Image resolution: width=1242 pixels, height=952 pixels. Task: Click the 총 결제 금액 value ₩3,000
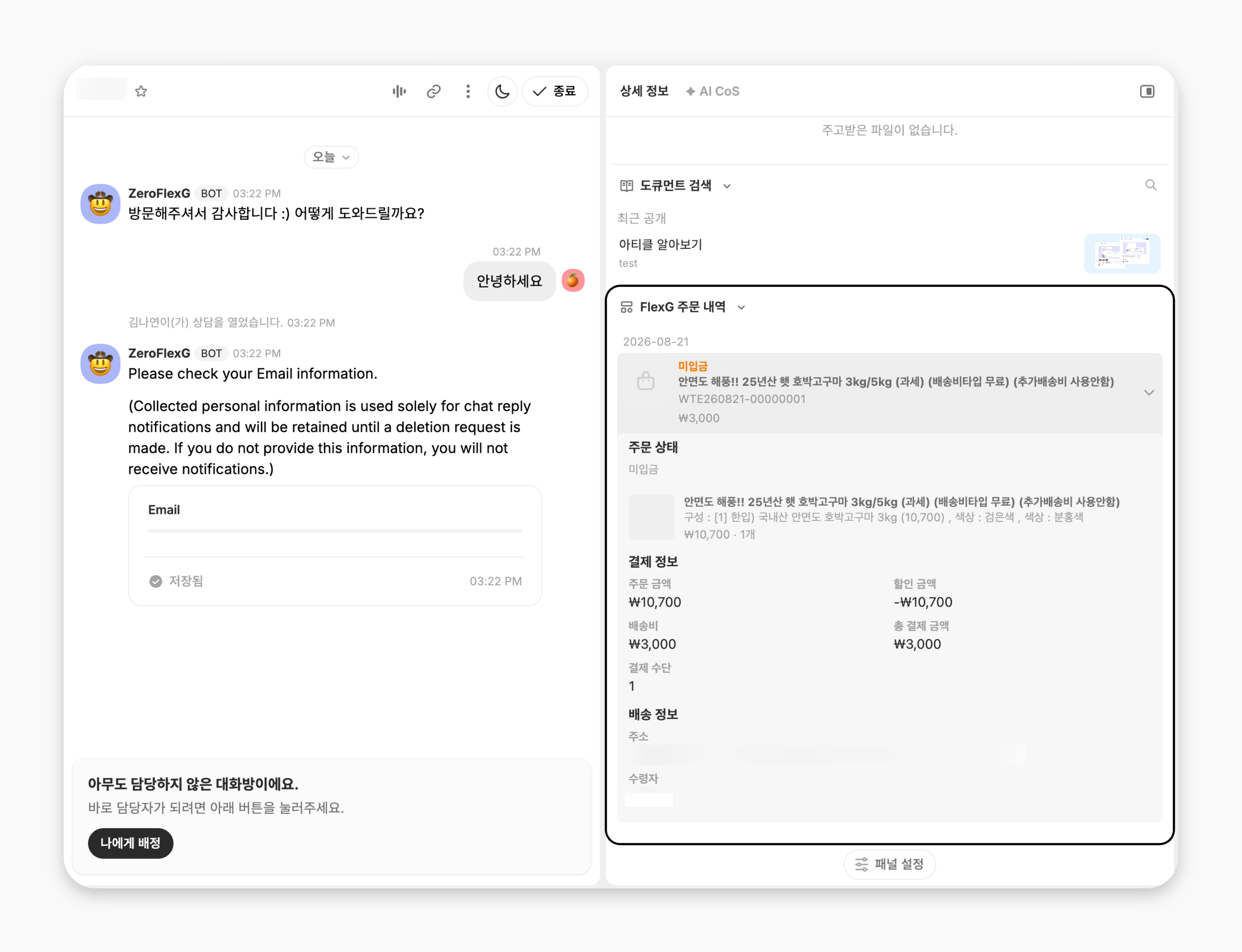917,644
